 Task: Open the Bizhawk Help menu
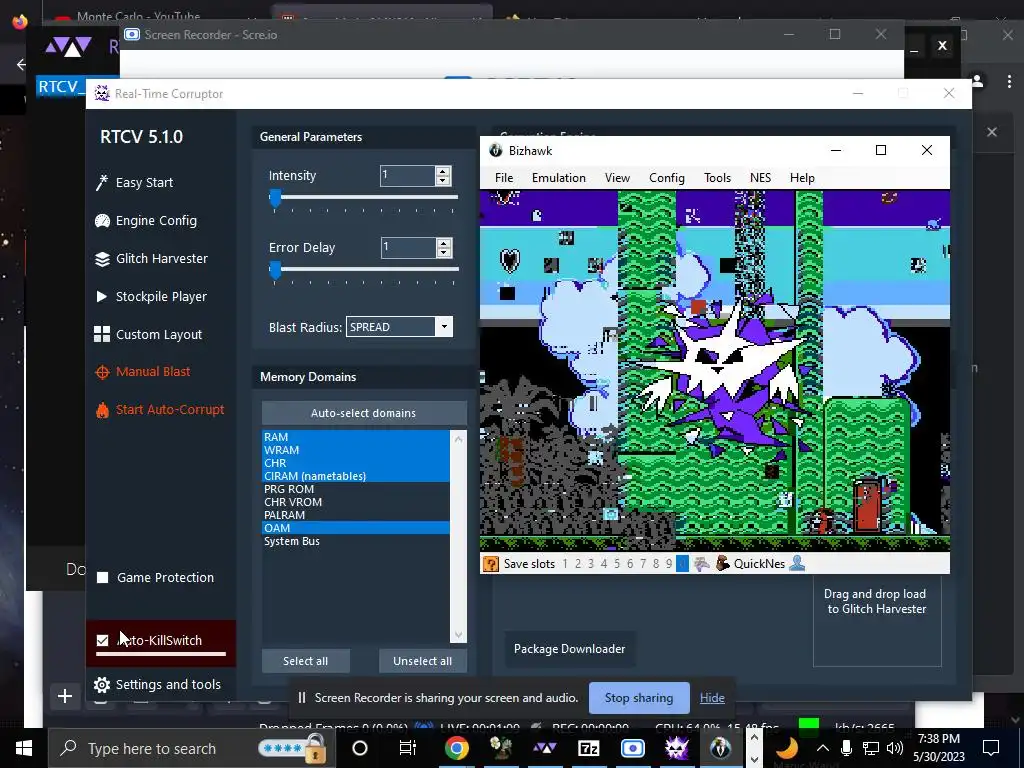click(802, 178)
